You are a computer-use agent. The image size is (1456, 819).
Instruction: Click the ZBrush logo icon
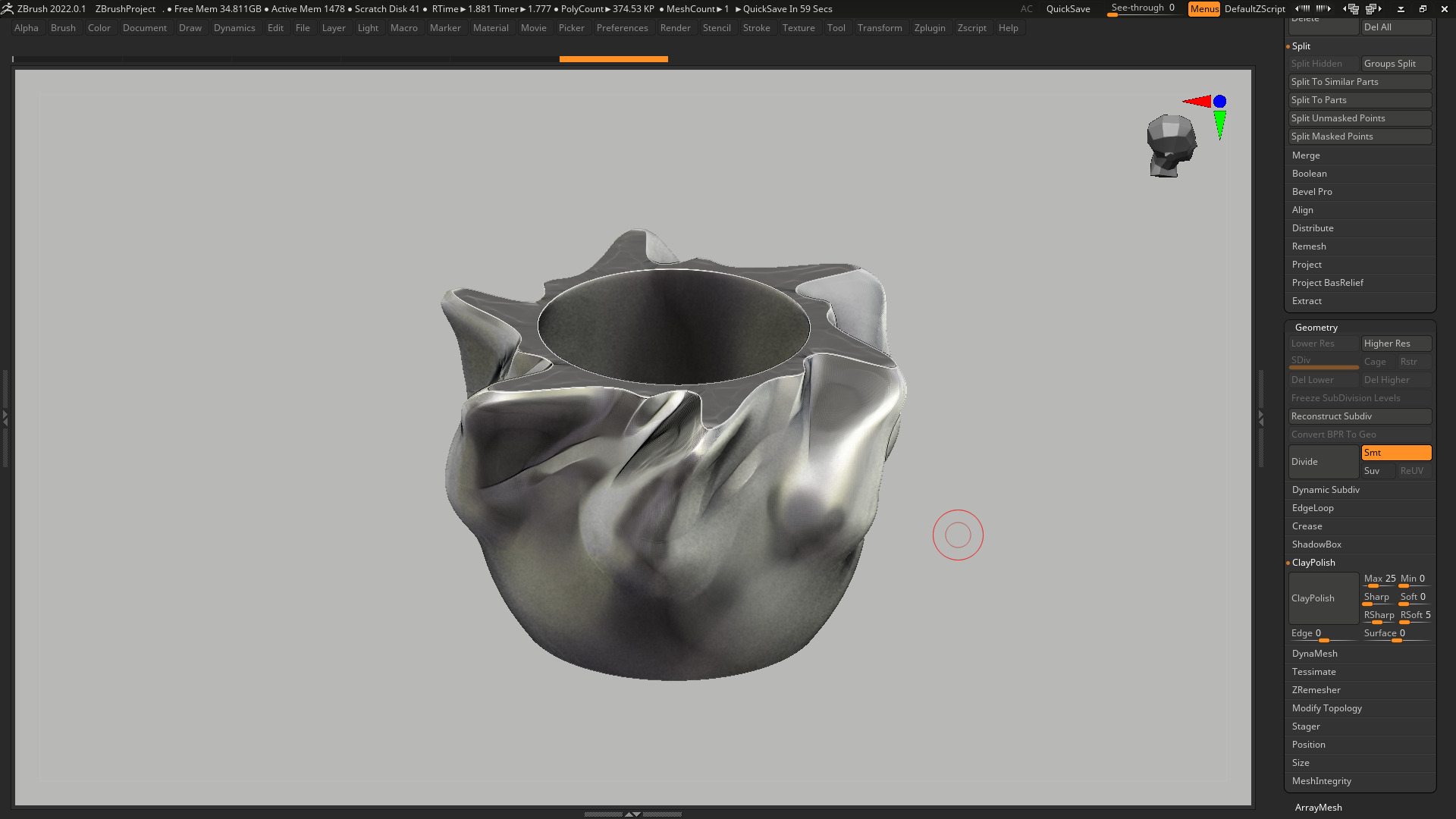(x=8, y=9)
